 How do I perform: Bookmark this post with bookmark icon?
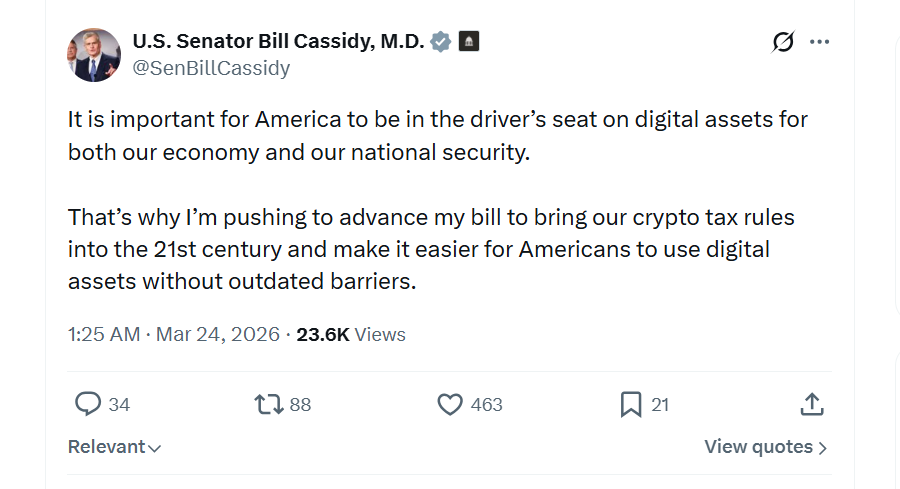point(631,404)
